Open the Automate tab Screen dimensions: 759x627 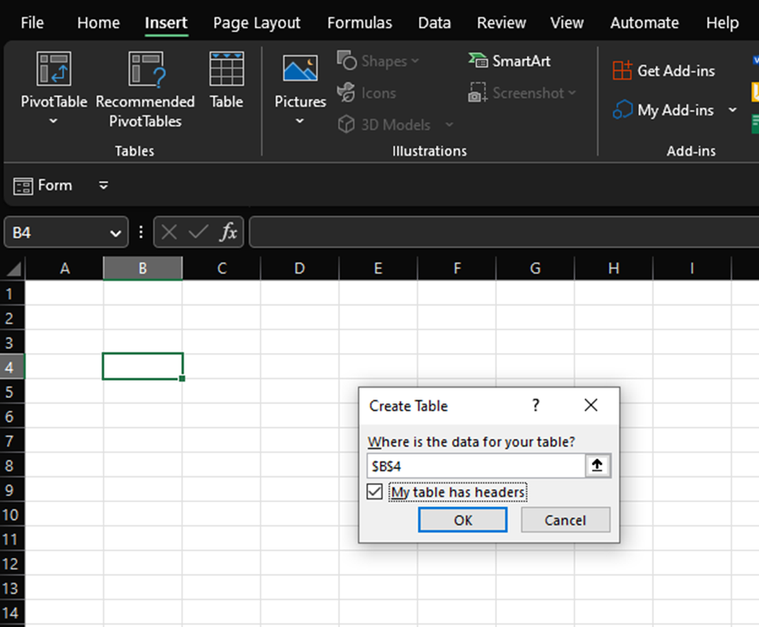click(644, 23)
